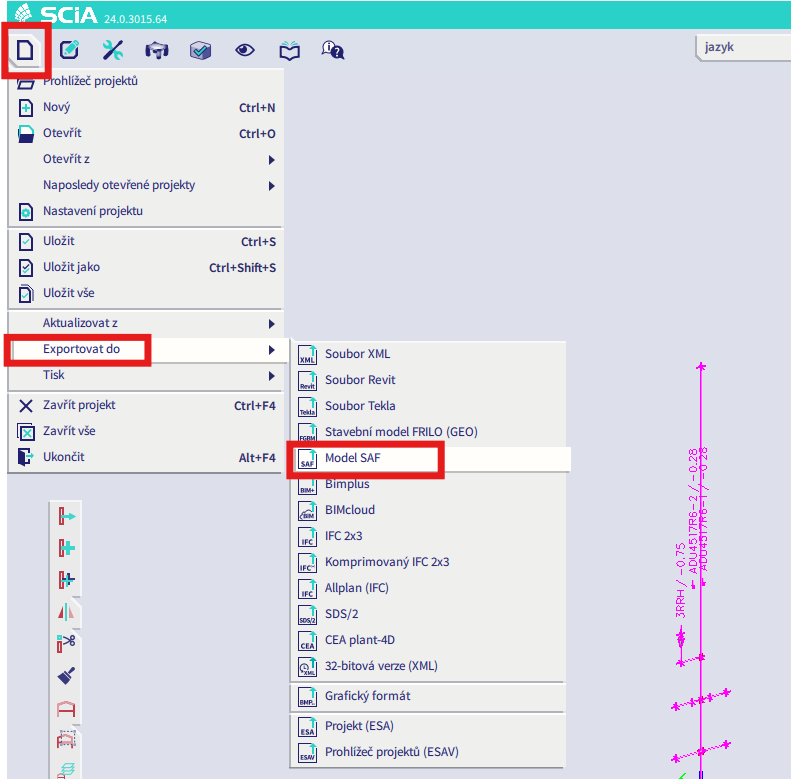Image resolution: width=791 pixels, height=779 pixels.
Task: Click the BIMcloud file icon
Action: coord(307,511)
